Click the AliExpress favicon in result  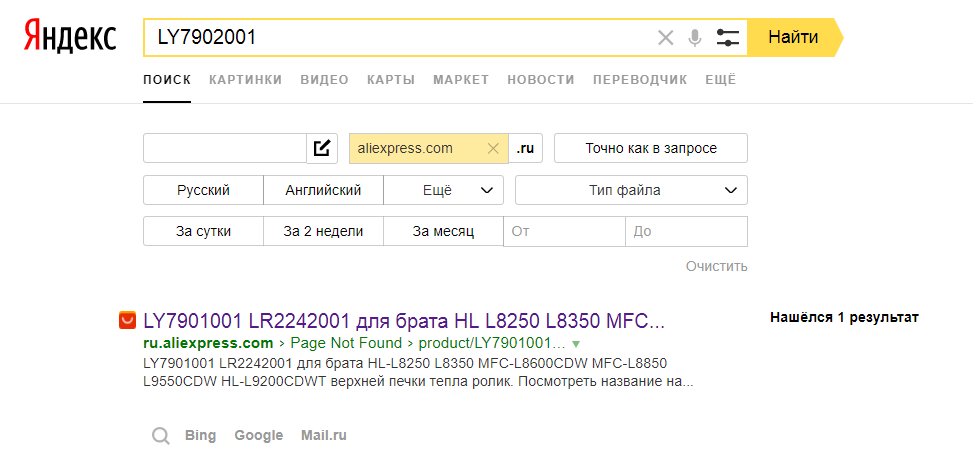(127, 321)
